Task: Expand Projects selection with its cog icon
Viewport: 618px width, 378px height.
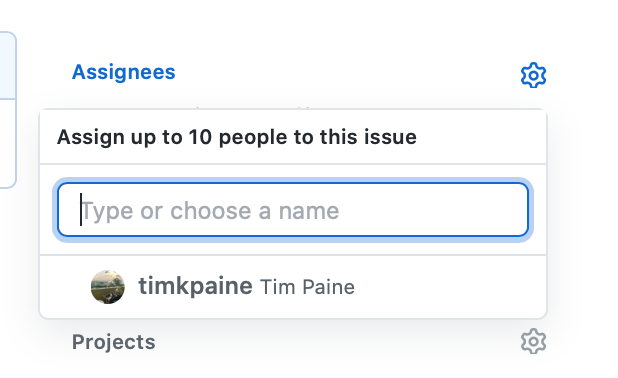Action: tap(533, 341)
